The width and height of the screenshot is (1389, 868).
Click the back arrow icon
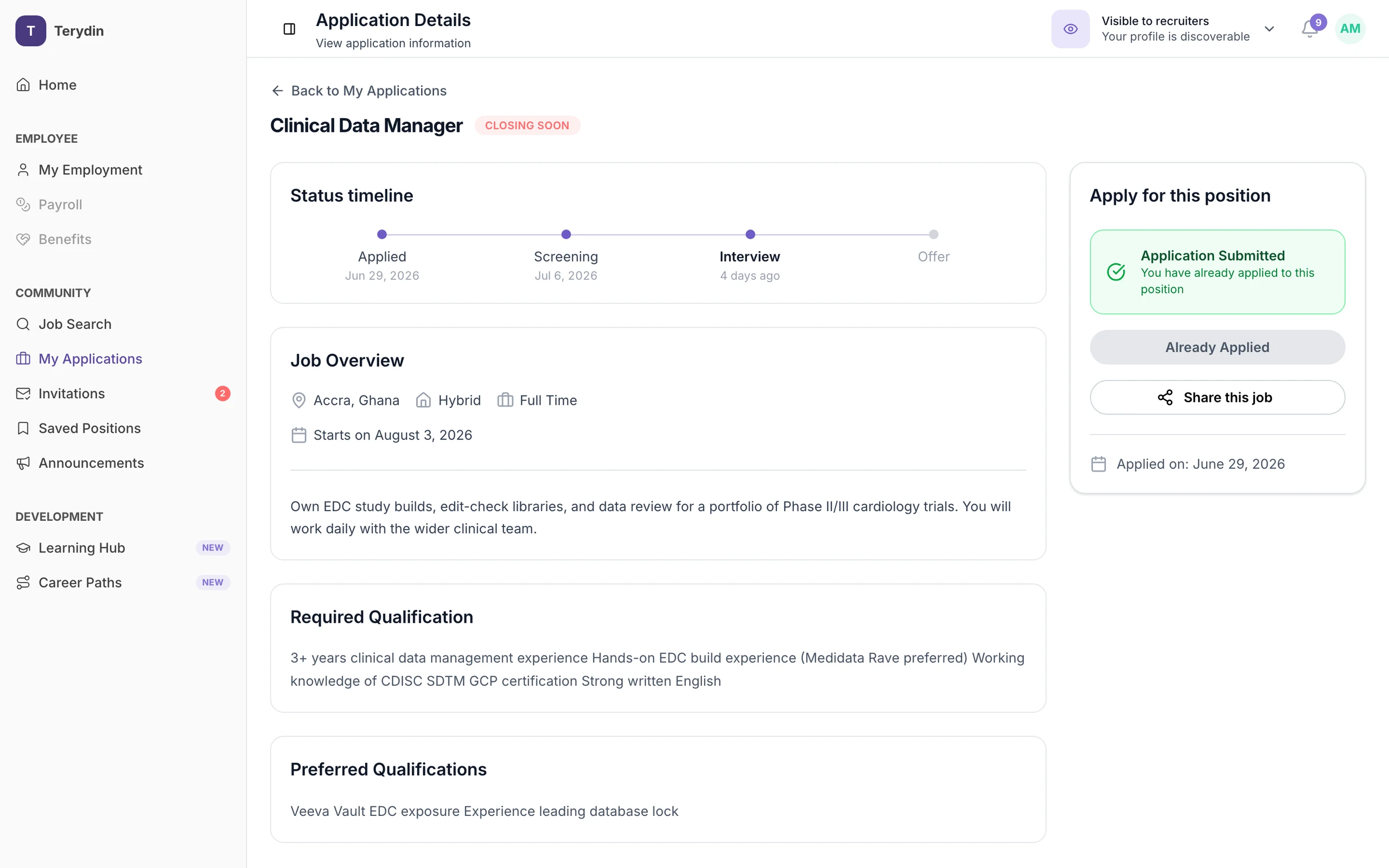(277, 91)
